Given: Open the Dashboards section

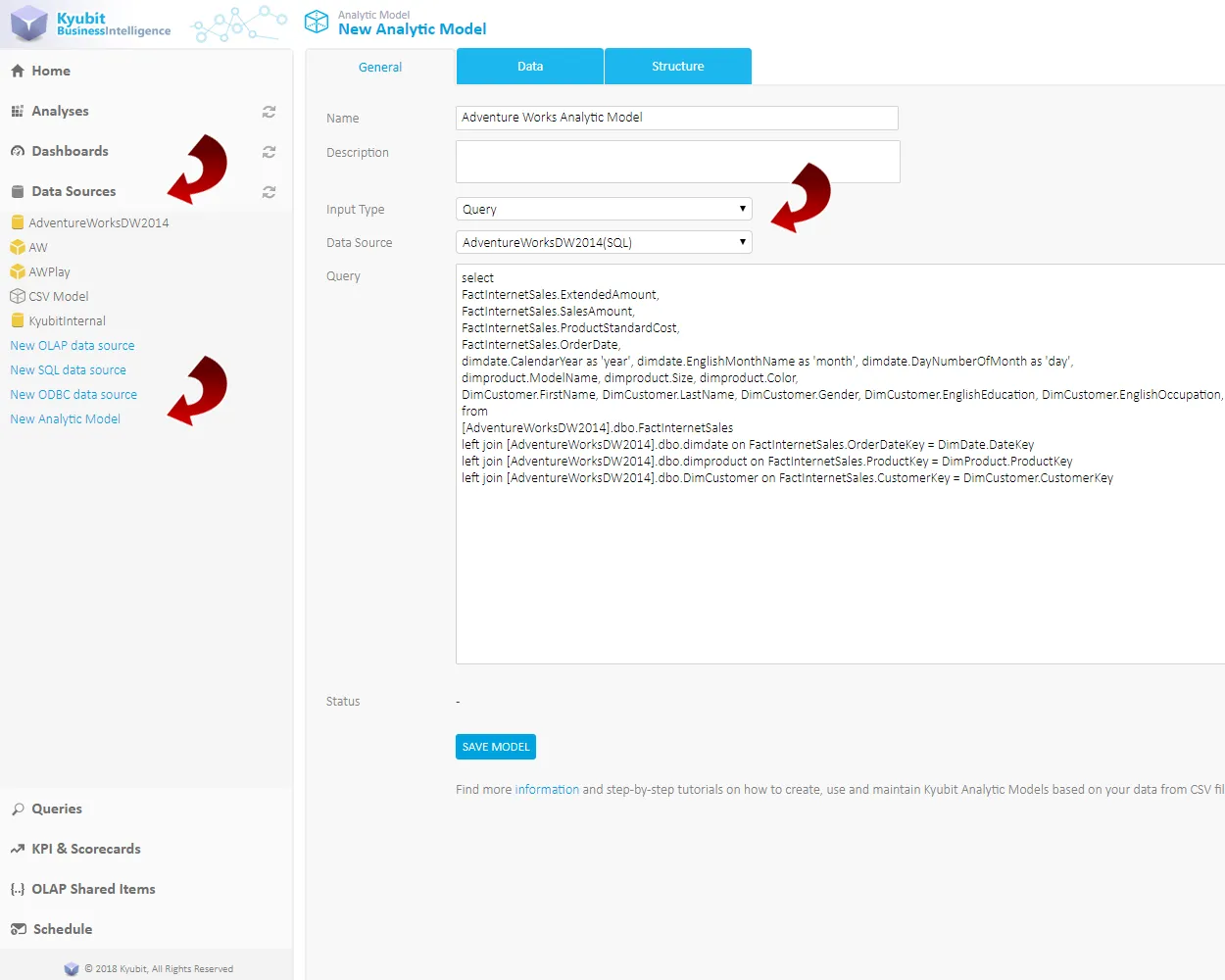Looking at the screenshot, I should pos(70,151).
